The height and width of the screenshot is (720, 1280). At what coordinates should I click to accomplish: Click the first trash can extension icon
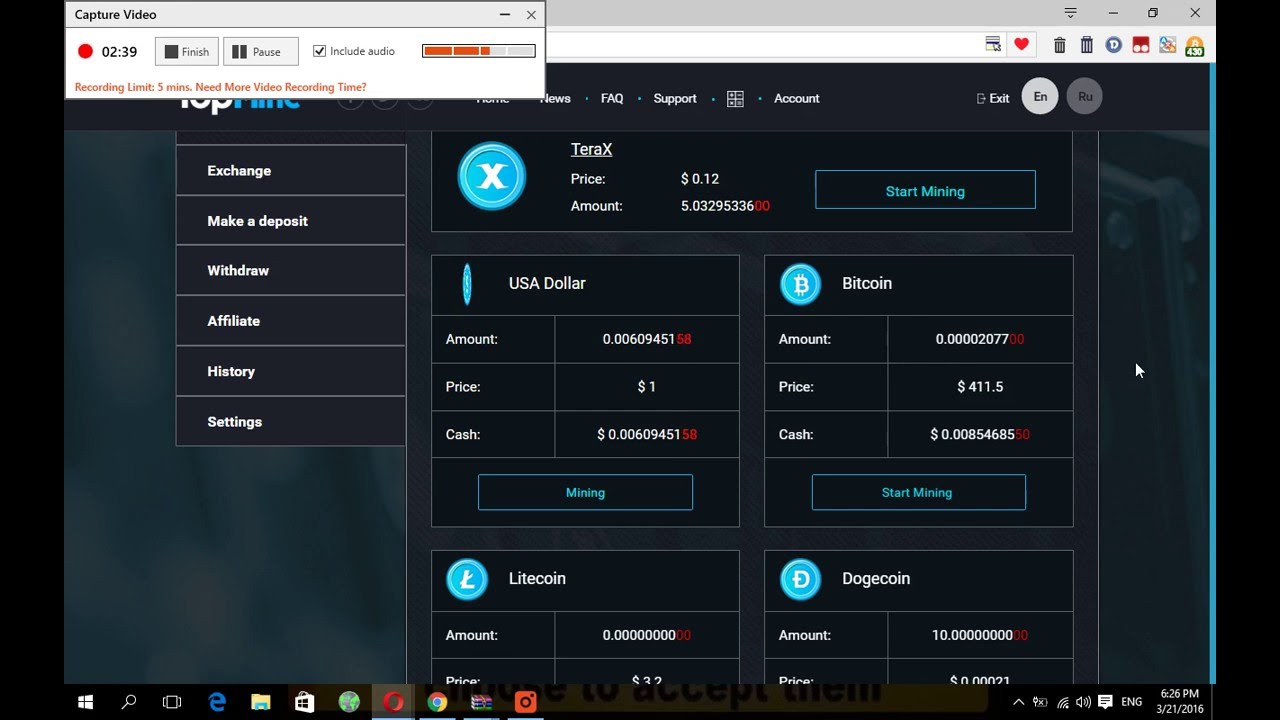coord(1060,45)
